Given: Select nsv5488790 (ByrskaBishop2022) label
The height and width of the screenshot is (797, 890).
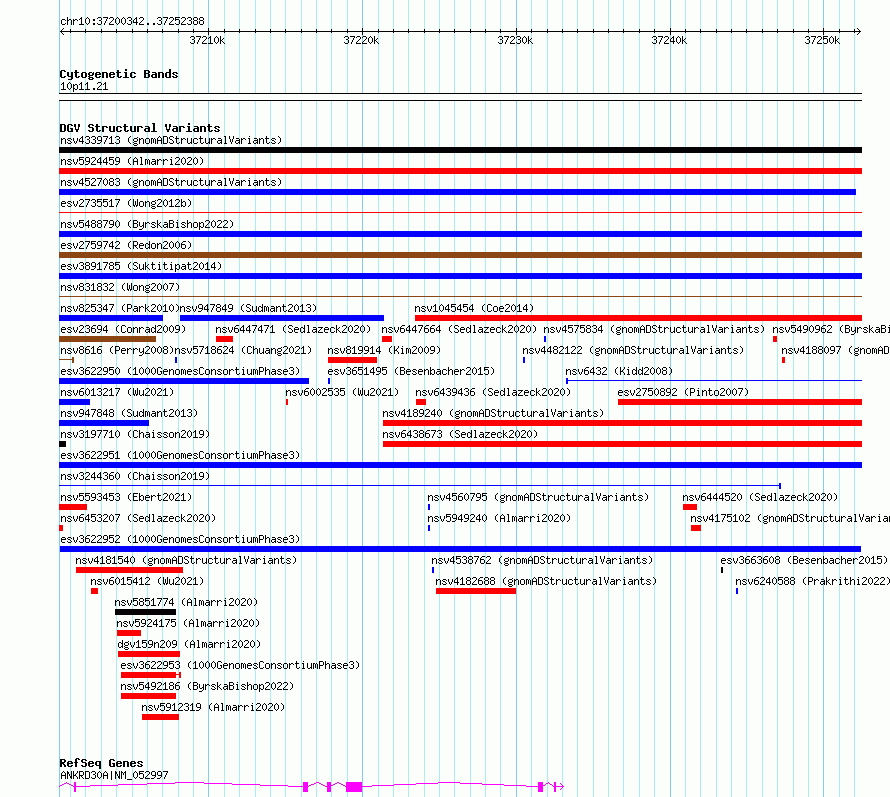Looking at the screenshot, I should point(147,224).
